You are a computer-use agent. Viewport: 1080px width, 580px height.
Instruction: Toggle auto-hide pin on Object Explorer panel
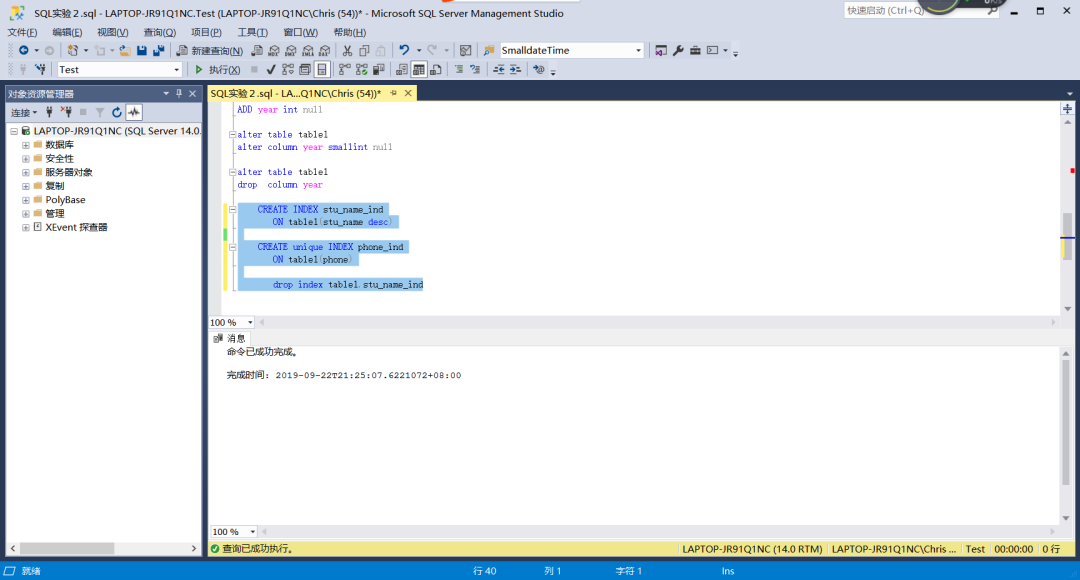pyautogui.click(x=179, y=93)
